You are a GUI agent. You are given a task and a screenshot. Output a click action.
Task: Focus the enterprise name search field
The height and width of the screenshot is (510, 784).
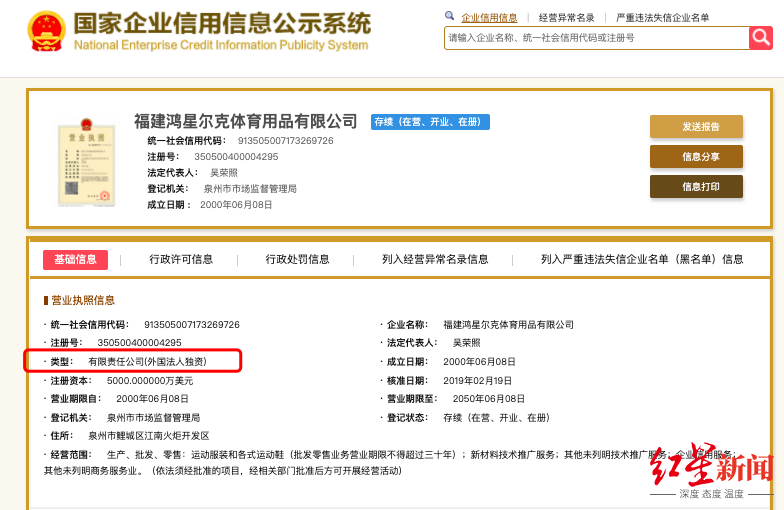(x=596, y=38)
